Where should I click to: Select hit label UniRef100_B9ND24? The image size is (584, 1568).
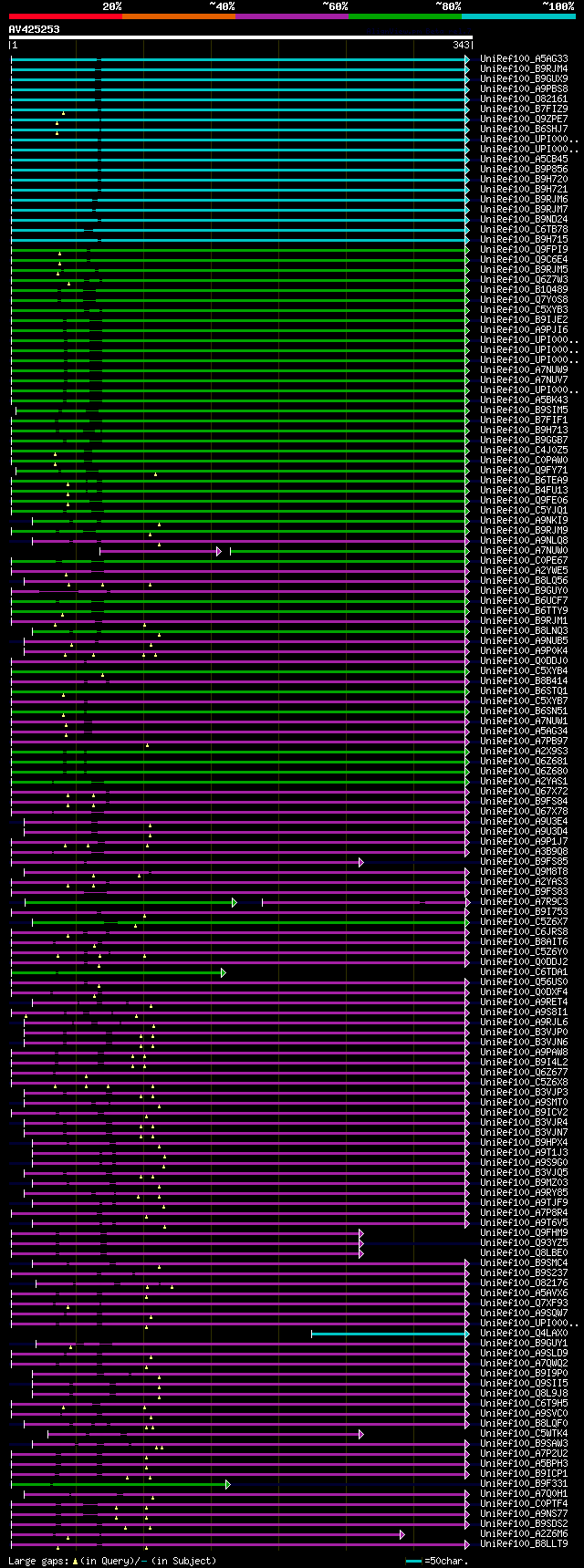pyautogui.click(x=524, y=220)
